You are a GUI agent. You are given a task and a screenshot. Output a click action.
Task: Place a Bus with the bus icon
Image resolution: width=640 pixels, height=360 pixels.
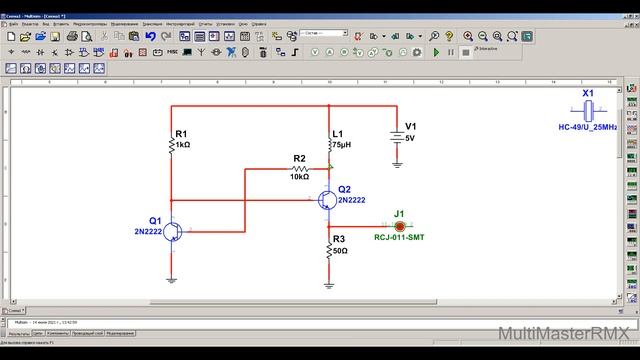[295, 52]
